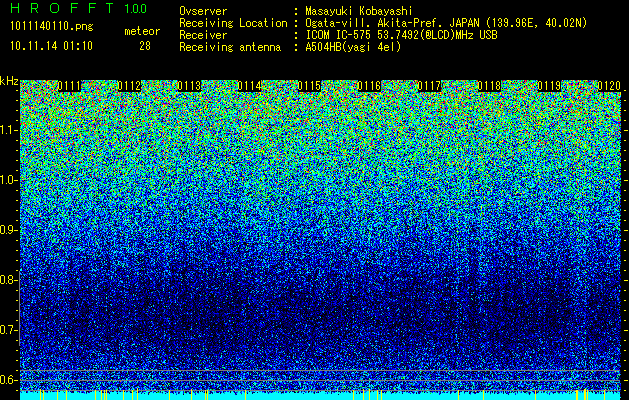Image resolution: width=629 pixels, height=400 pixels.
Task: Click time marker 0116
Action: click(369, 86)
